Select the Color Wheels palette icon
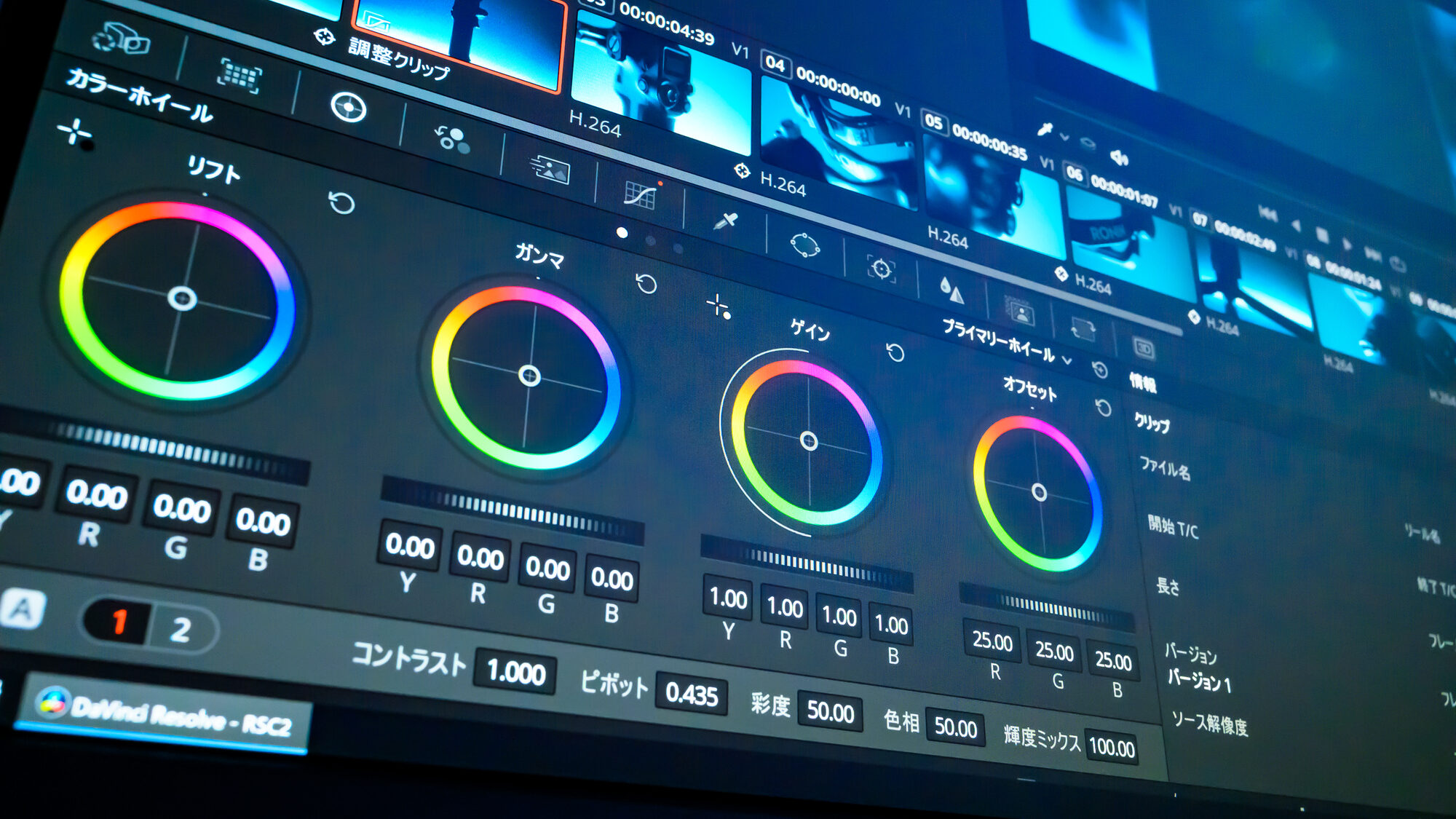The image size is (1456, 819). pyautogui.click(x=348, y=108)
